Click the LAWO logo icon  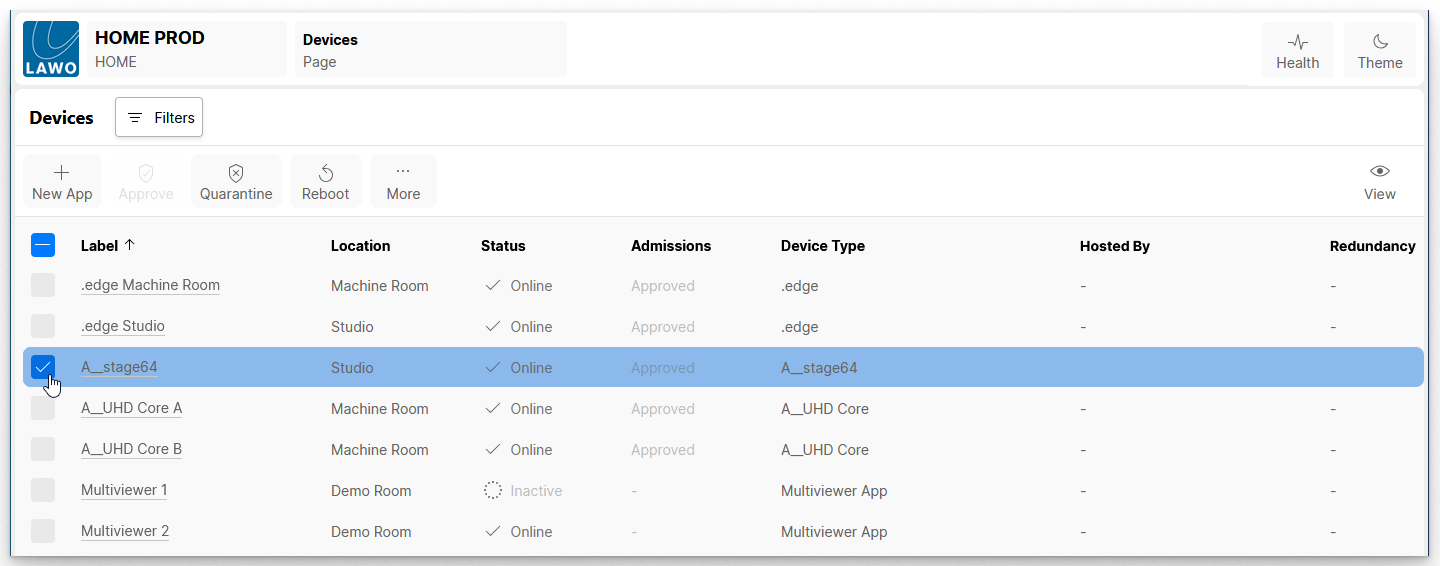51,49
